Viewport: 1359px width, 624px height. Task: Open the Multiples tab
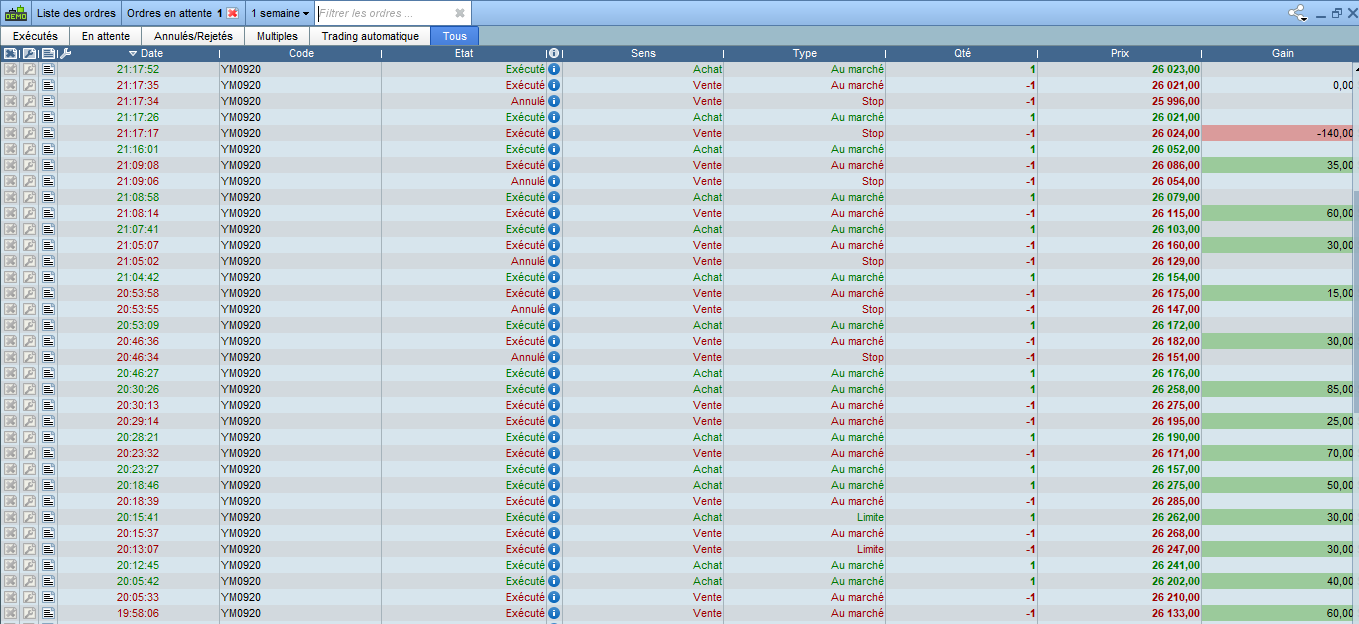pyautogui.click(x=277, y=36)
